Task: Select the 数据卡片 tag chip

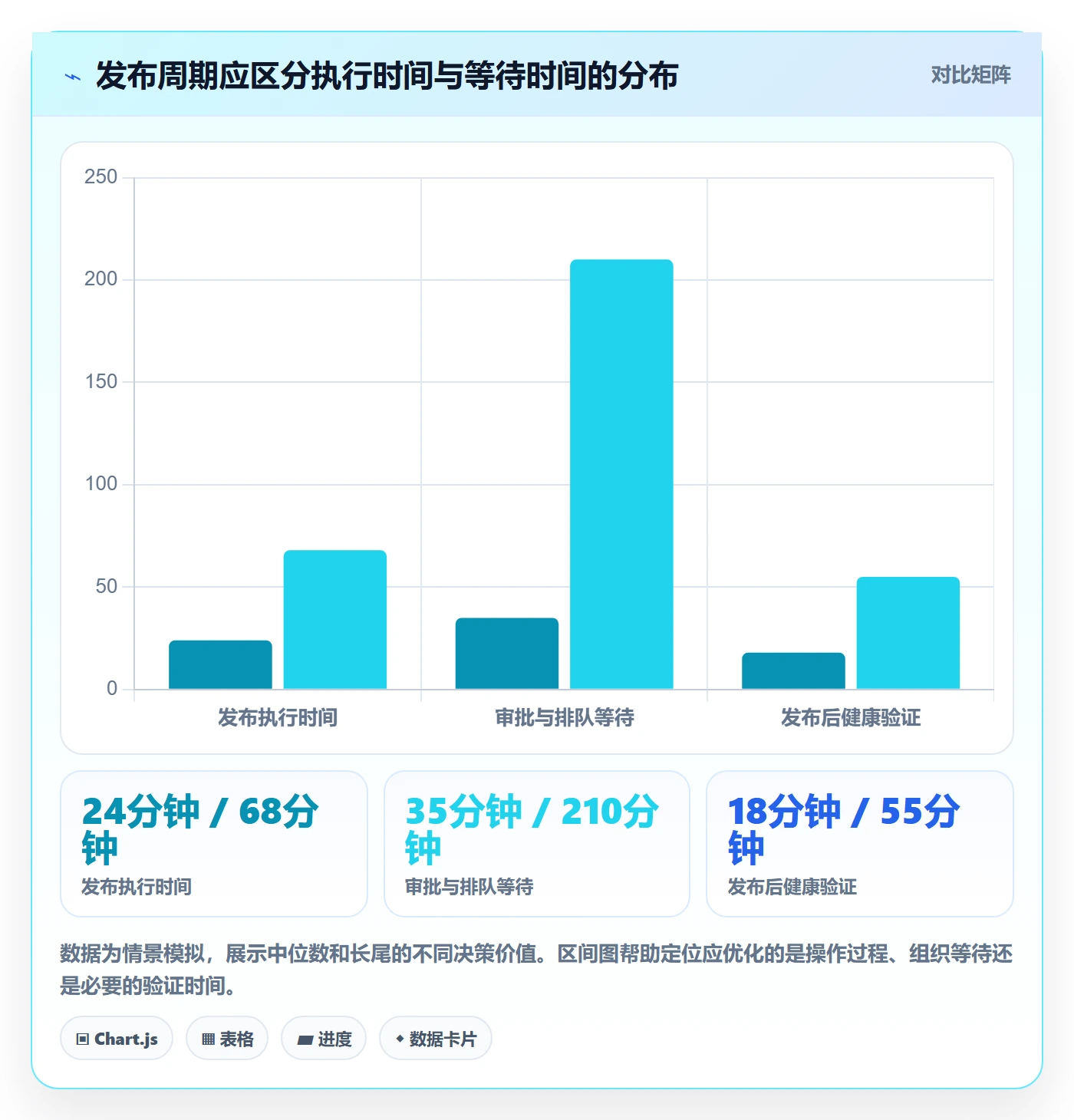Action: 436,1039
